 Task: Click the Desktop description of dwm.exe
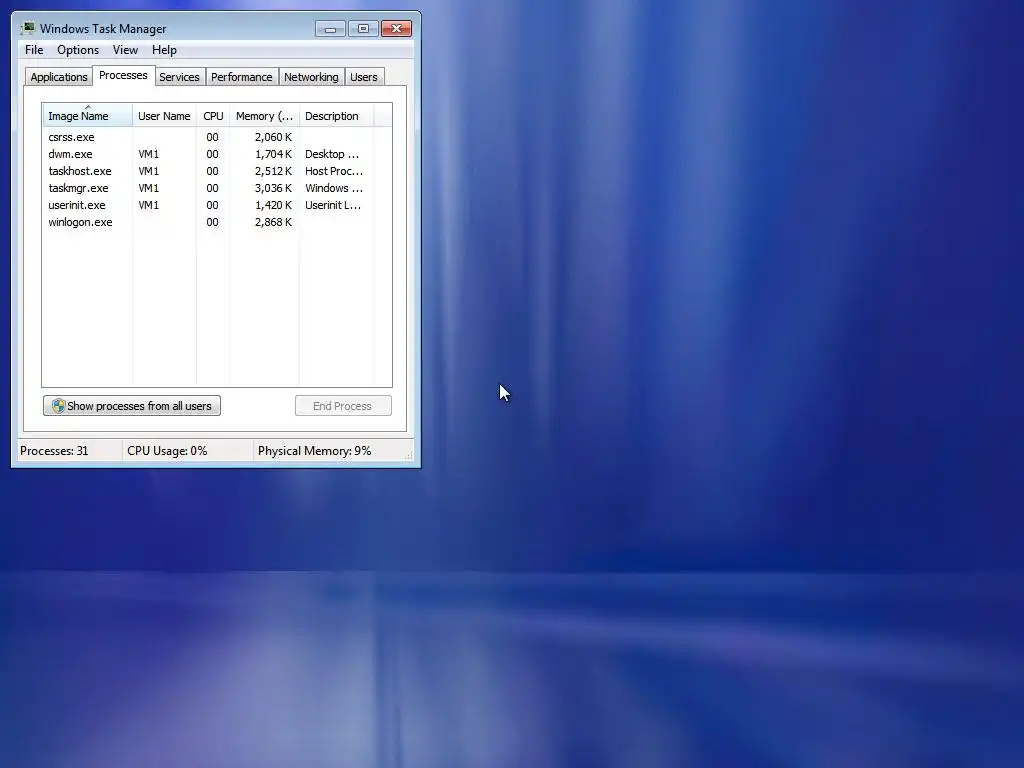(332, 154)
